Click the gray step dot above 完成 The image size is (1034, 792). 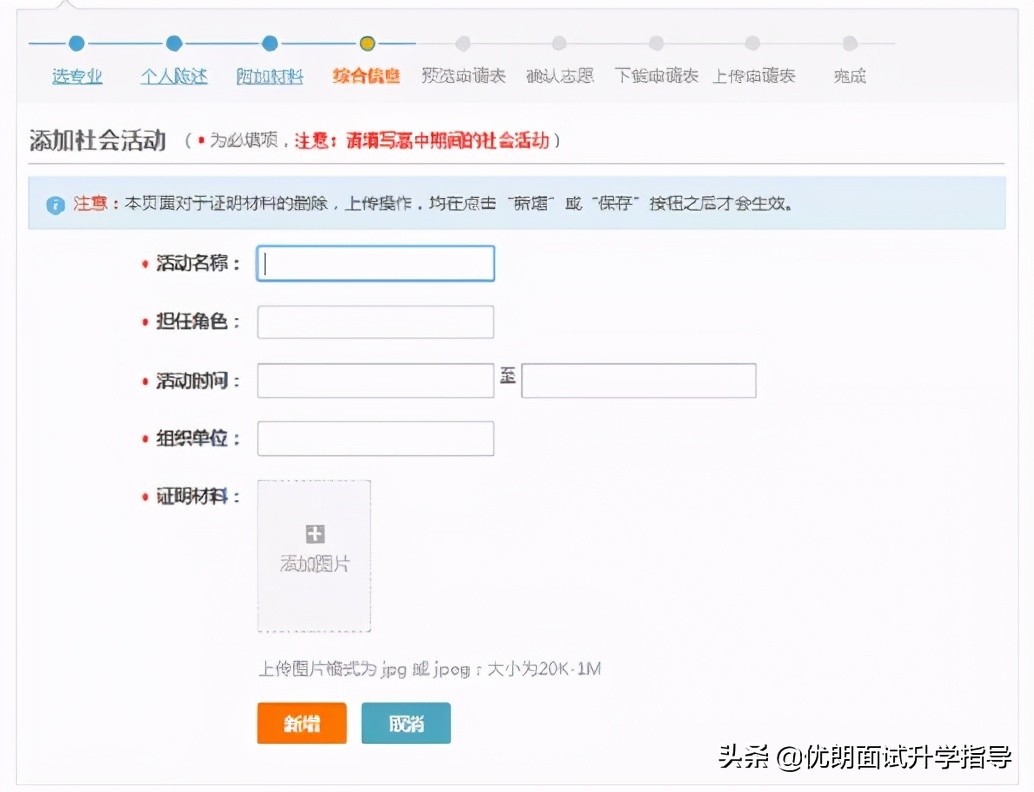(850, 44)
